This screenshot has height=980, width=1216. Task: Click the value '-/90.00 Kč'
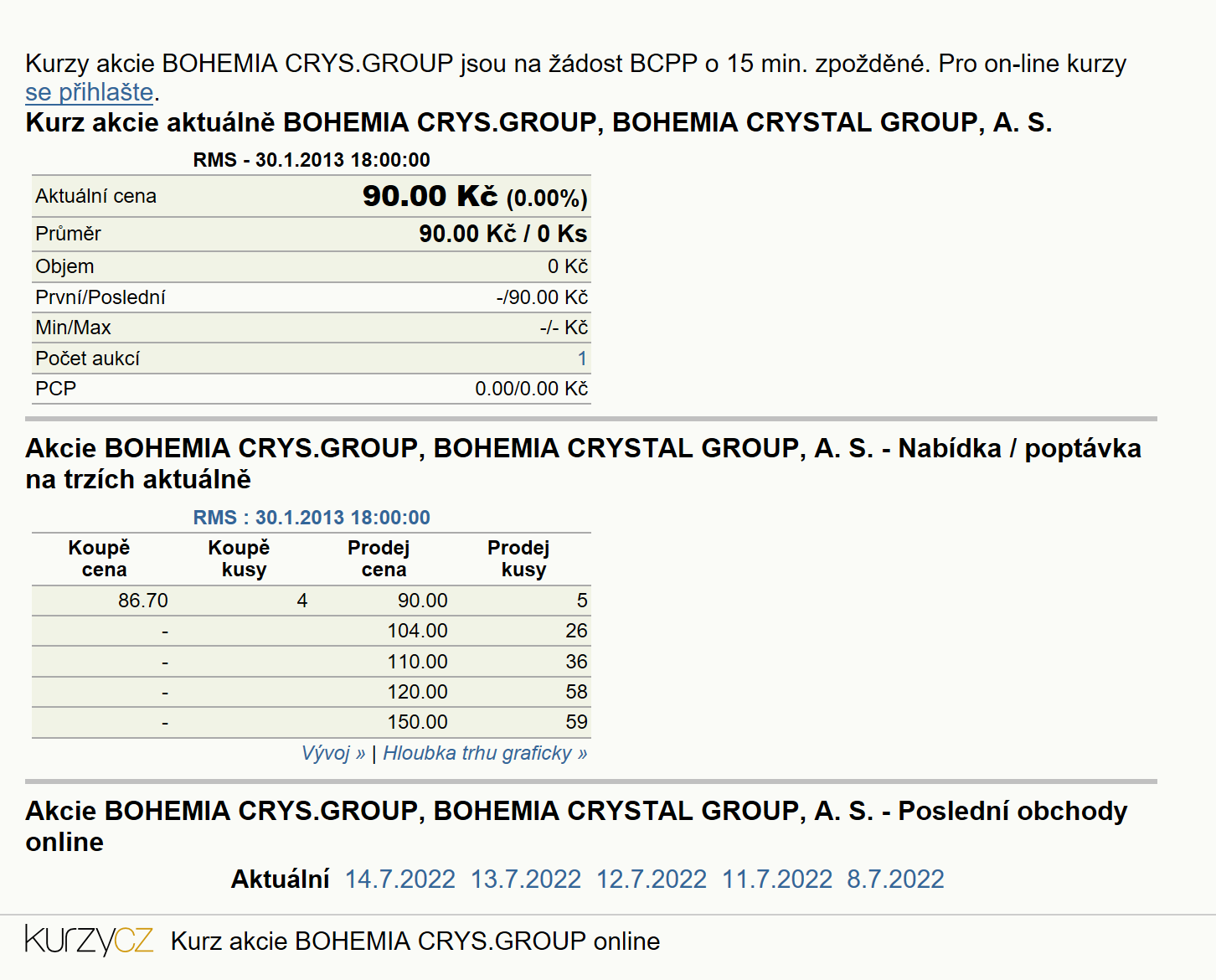[x=542, y=297]
